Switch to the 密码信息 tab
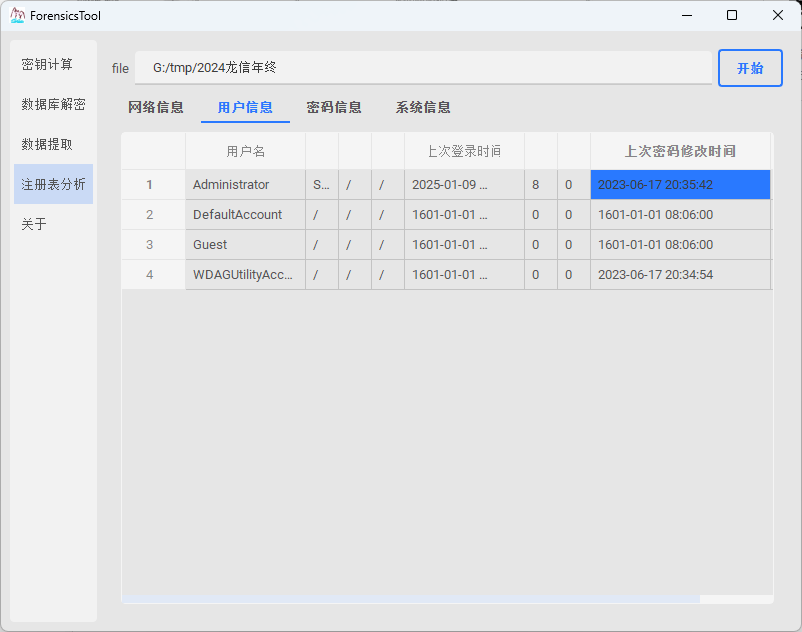The width and height of the screenshot is (802, 632). coord(334,107)
